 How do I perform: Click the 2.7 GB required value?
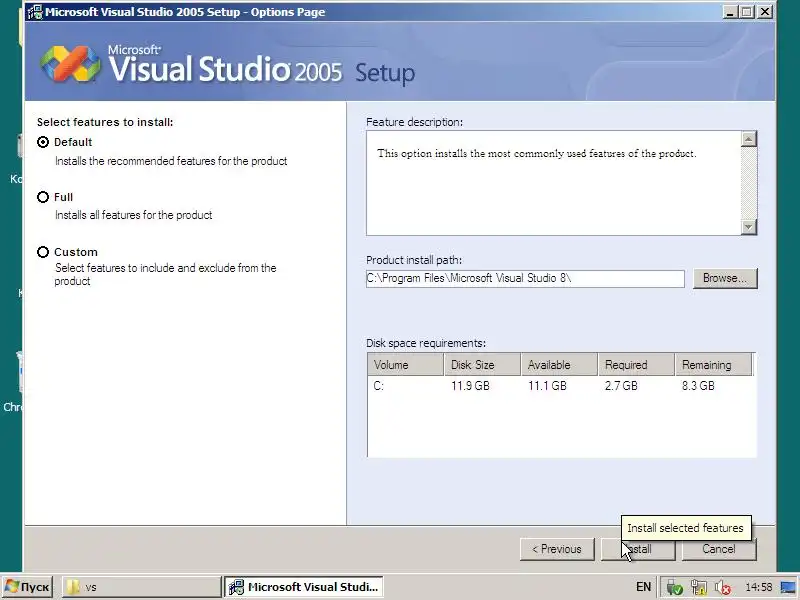click(x=621, y=386)
